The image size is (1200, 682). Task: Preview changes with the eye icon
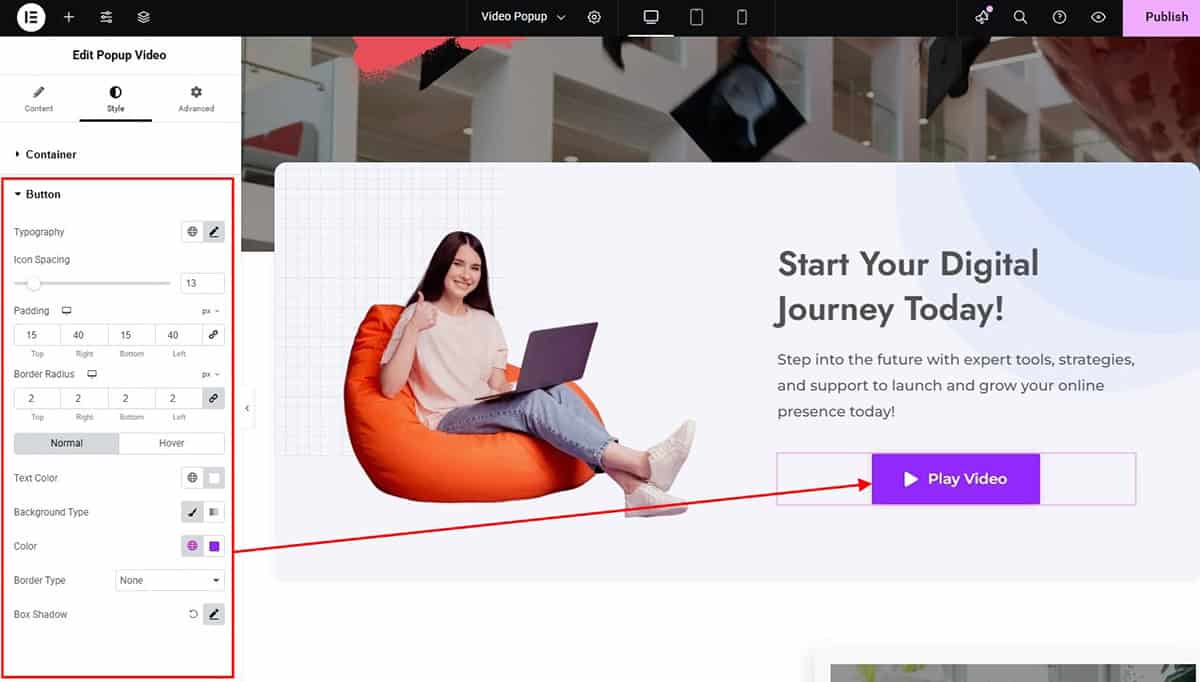[1099, 17]
